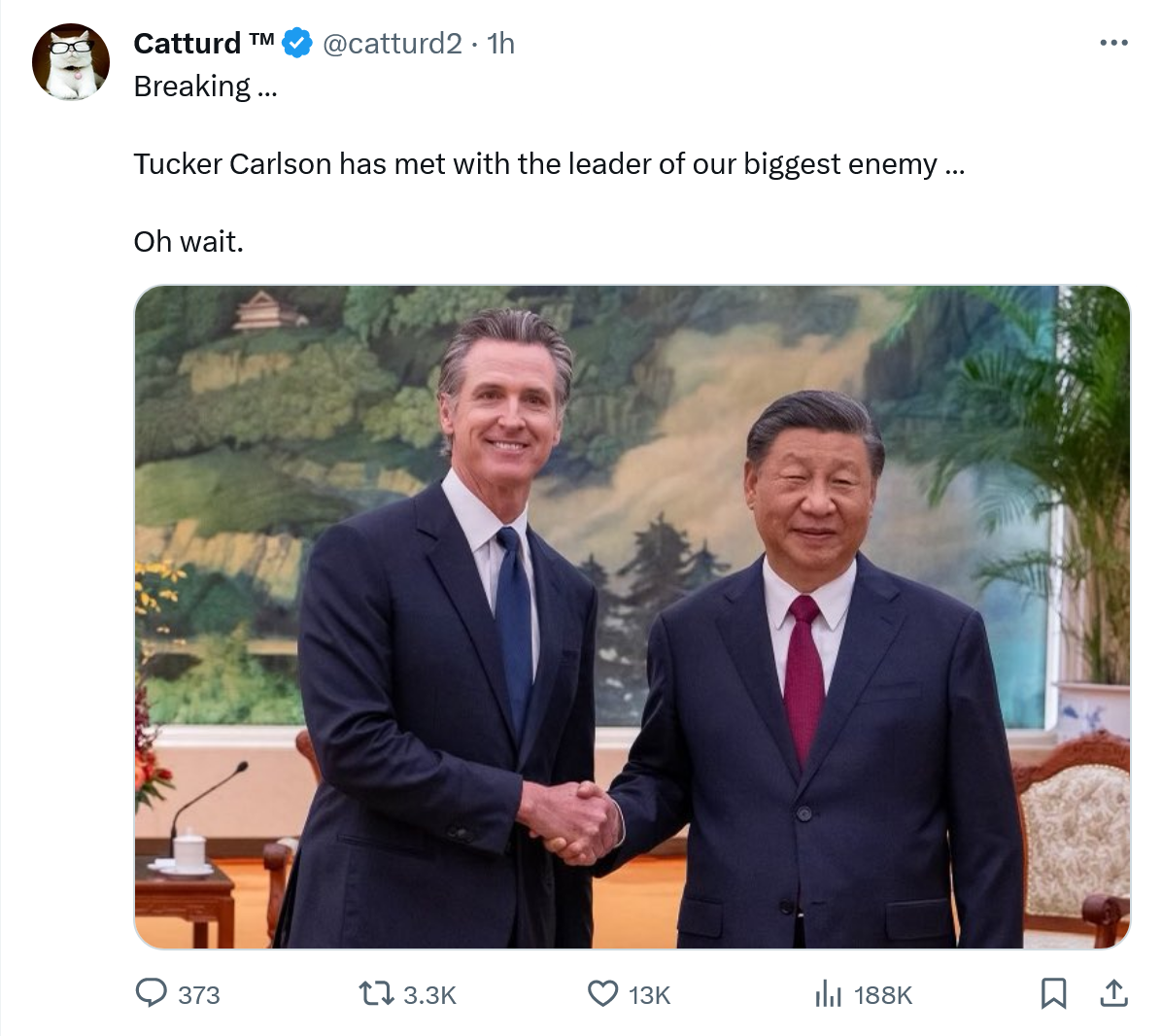The width and height of the screenshot is (1162, 1036).
Task: Open the three-dot more options menu
Action: click(1113, 43)
